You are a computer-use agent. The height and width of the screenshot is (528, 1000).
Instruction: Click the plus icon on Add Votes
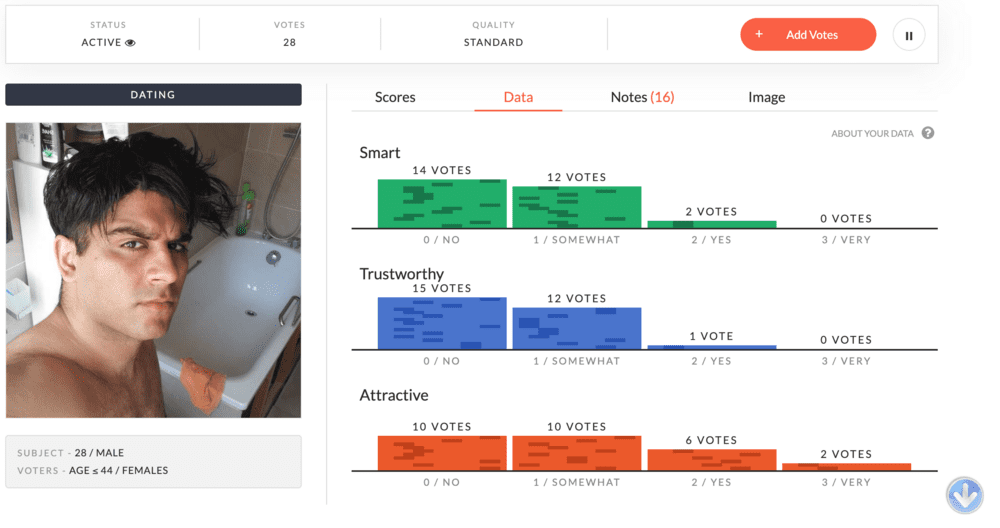[759, 34]
